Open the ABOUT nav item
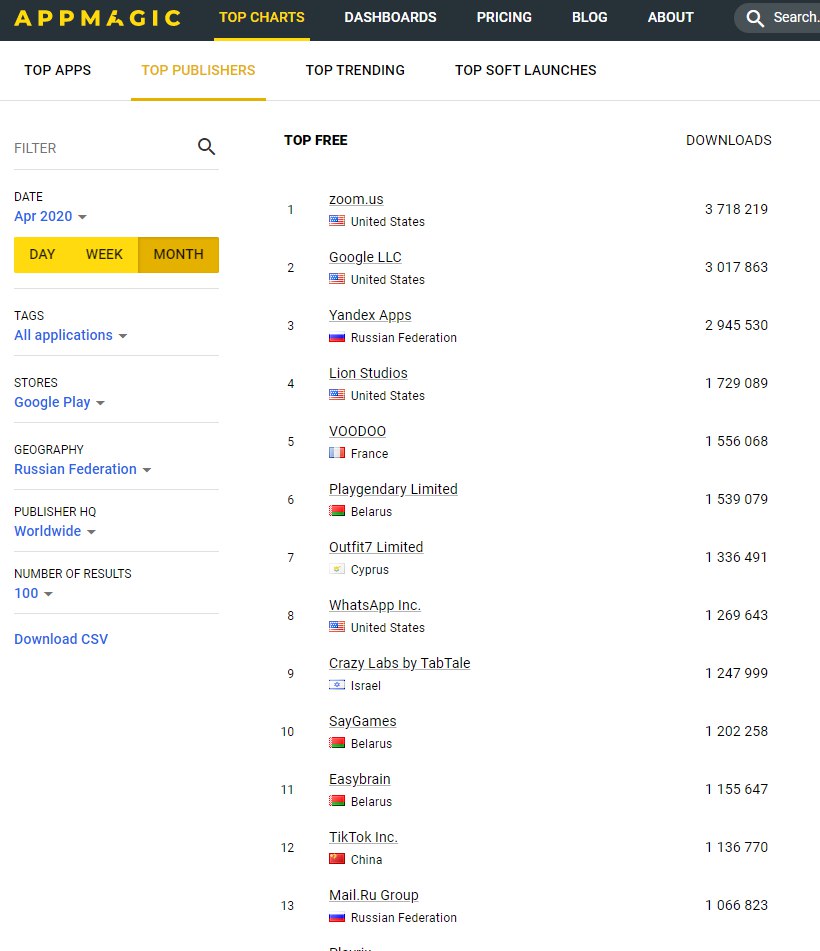820x951 pixels. coord(671,18)
